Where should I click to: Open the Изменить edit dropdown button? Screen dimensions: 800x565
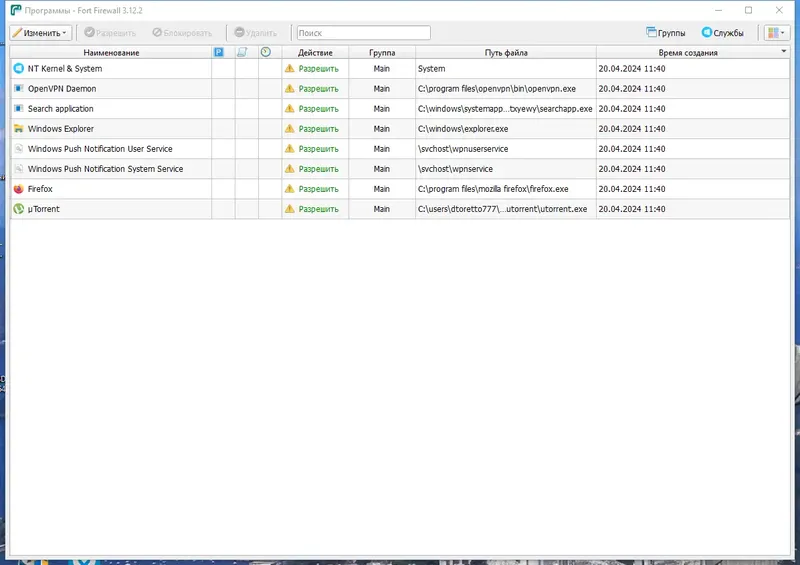pyautogui.click(x=40, y=33)
